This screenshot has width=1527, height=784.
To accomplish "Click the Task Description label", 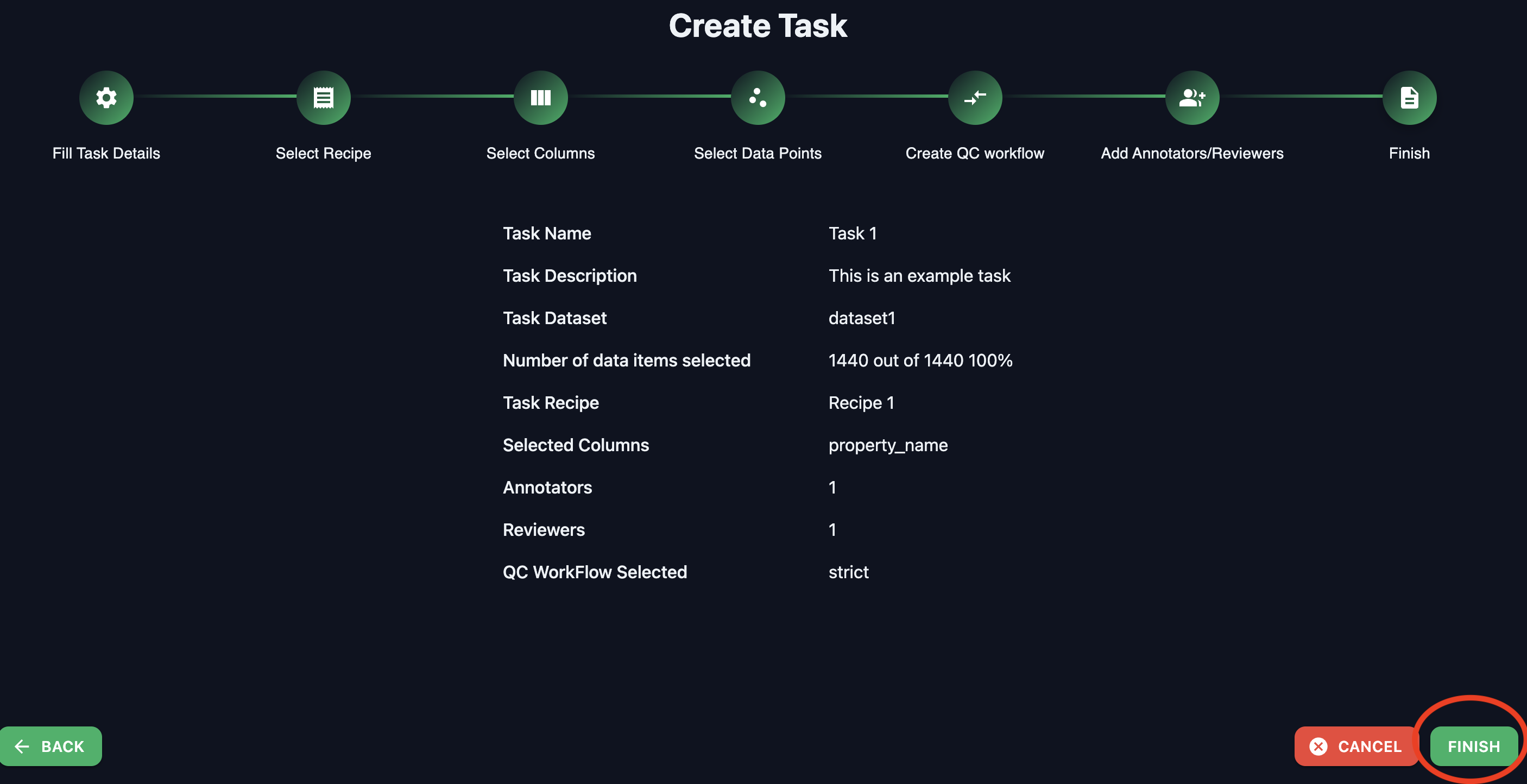I will [x=570, y=276].
